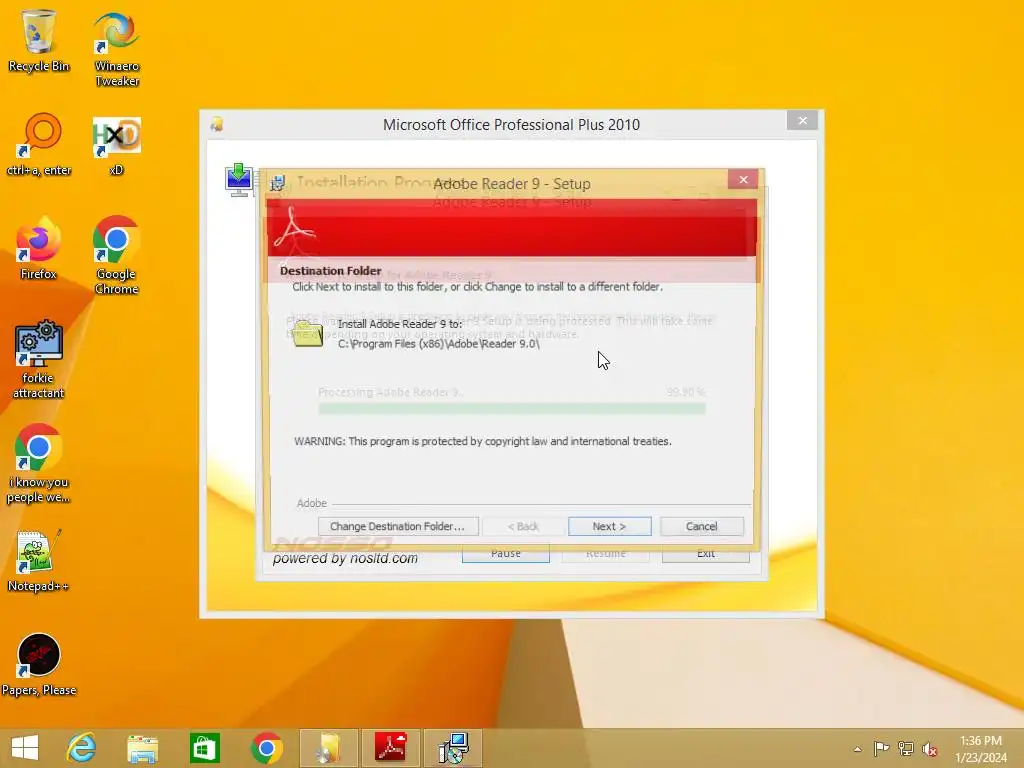Open the Papers, Please desktop shortcut
Image resolution: width=1024 pixels, height=768 pixels.
(39, 665)
